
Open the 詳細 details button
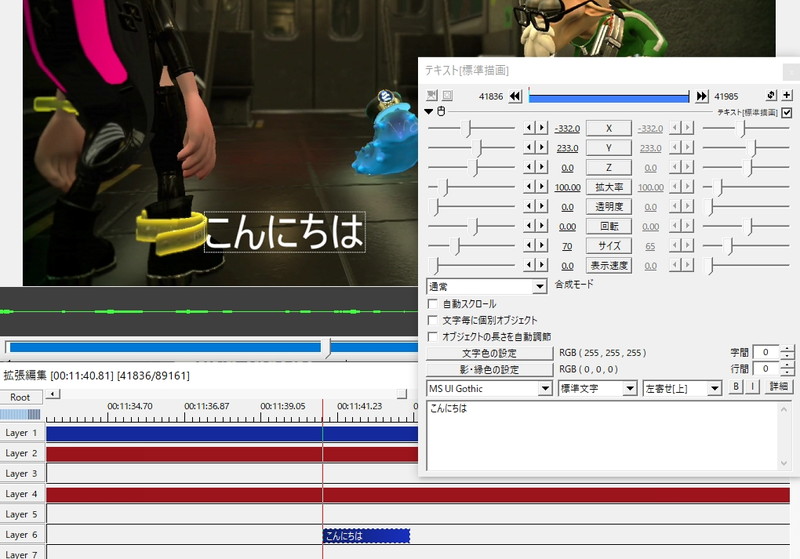(x=779, y=387)
